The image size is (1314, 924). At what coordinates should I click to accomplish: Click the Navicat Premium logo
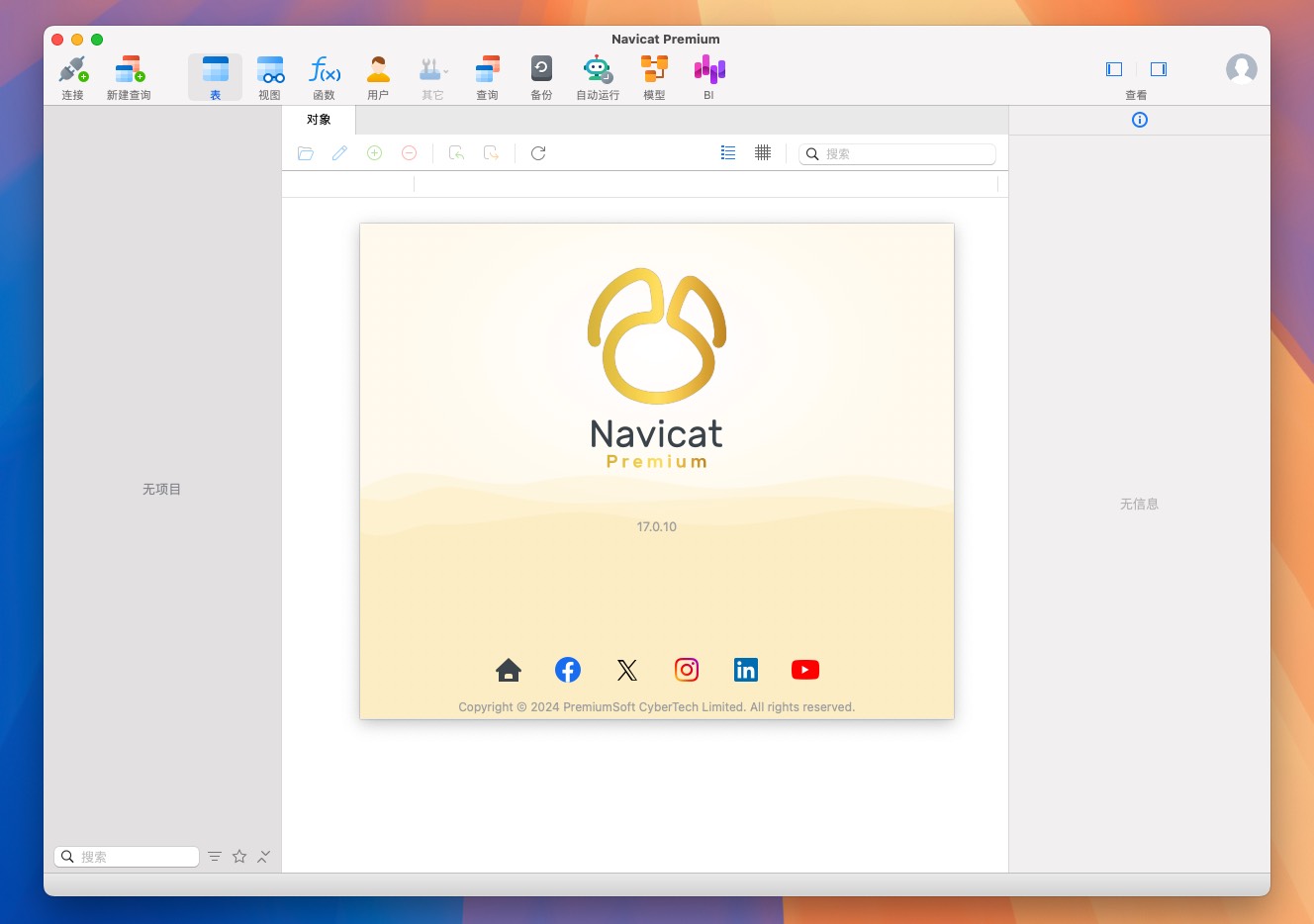657,368
